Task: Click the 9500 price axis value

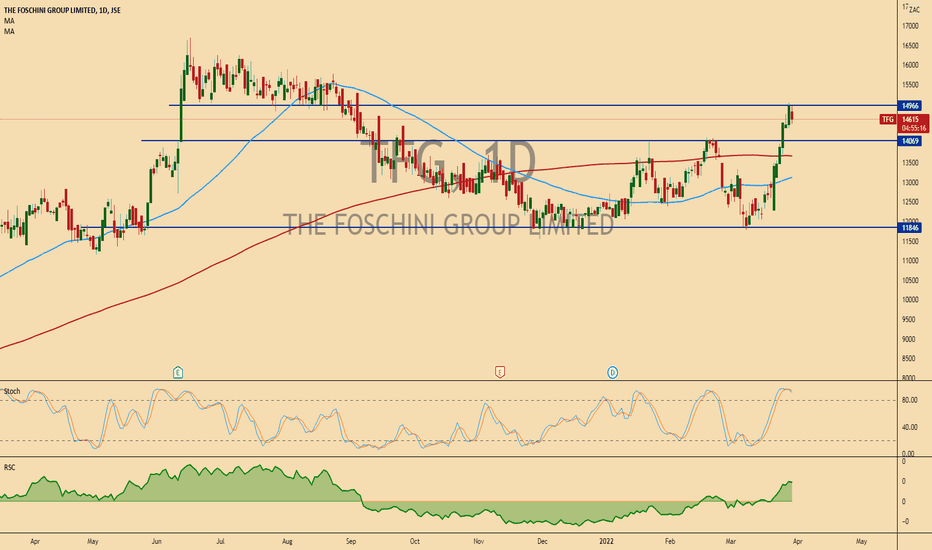Action: tap(909, 319)
